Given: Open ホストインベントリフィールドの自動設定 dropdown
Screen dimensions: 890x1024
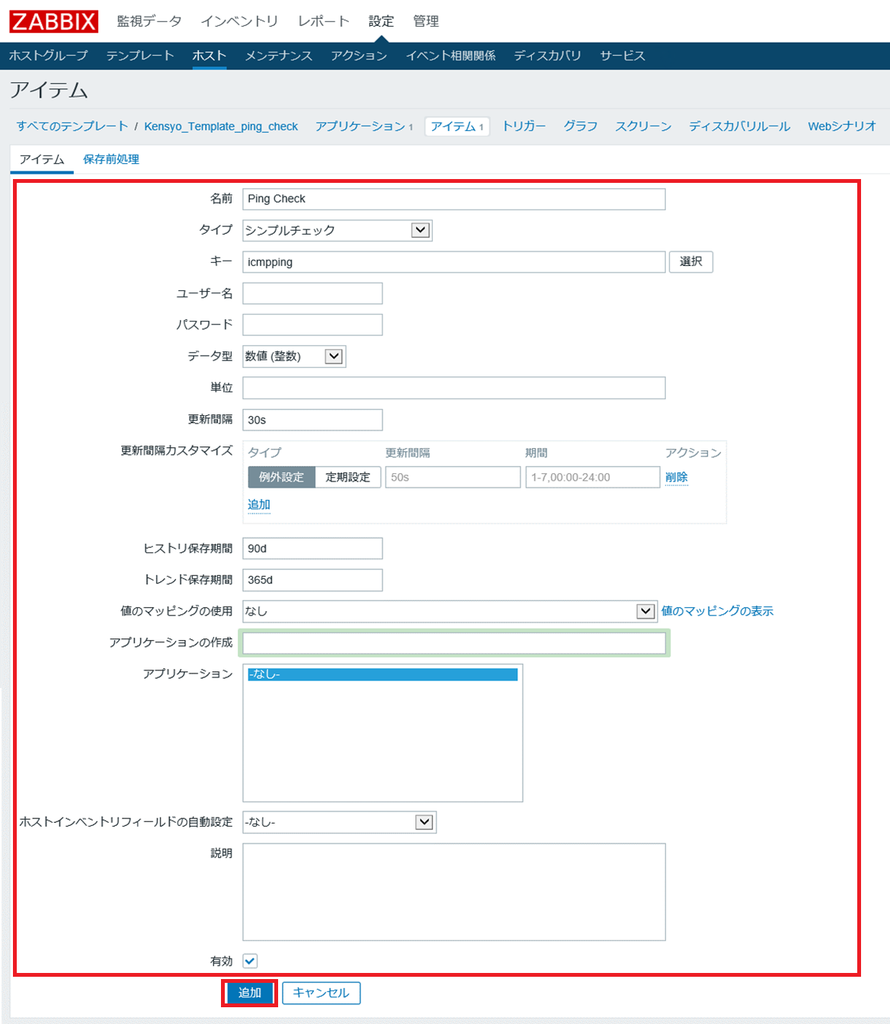Looking at the screenshot, I should point(339,822).
